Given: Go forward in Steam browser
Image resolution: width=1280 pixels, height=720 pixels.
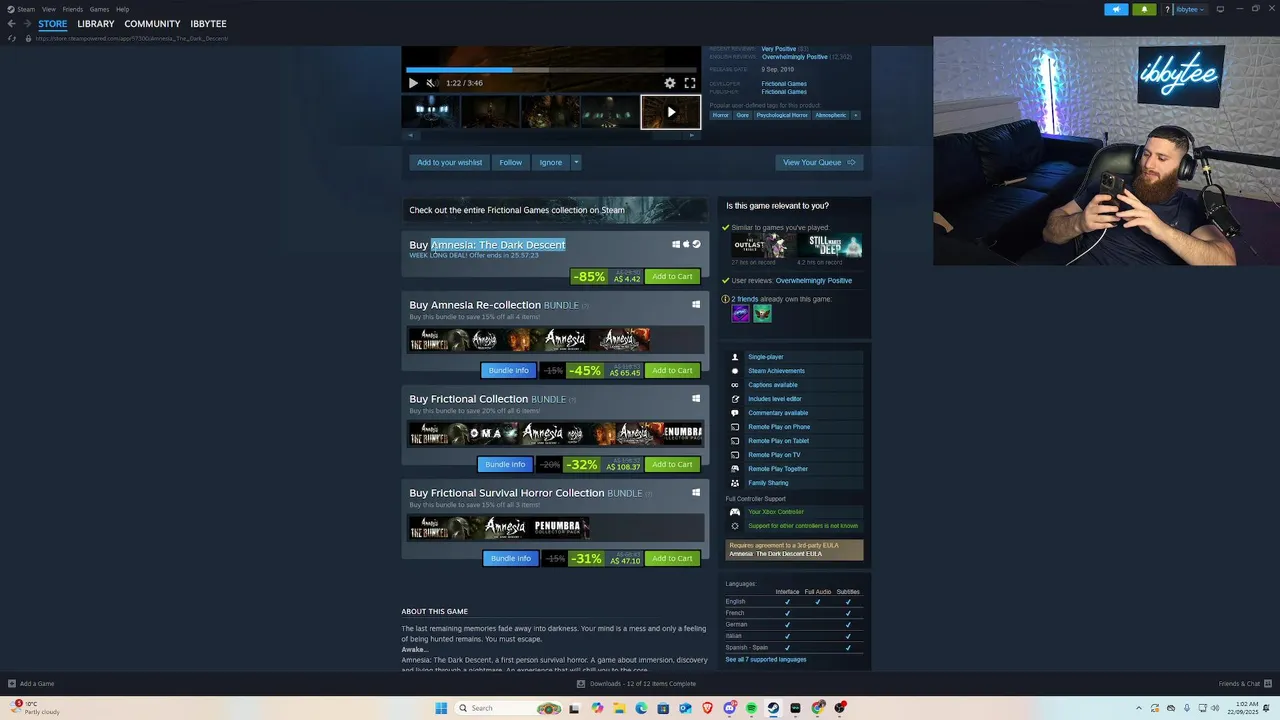Looking at the screenshot, I should (26, 24).
